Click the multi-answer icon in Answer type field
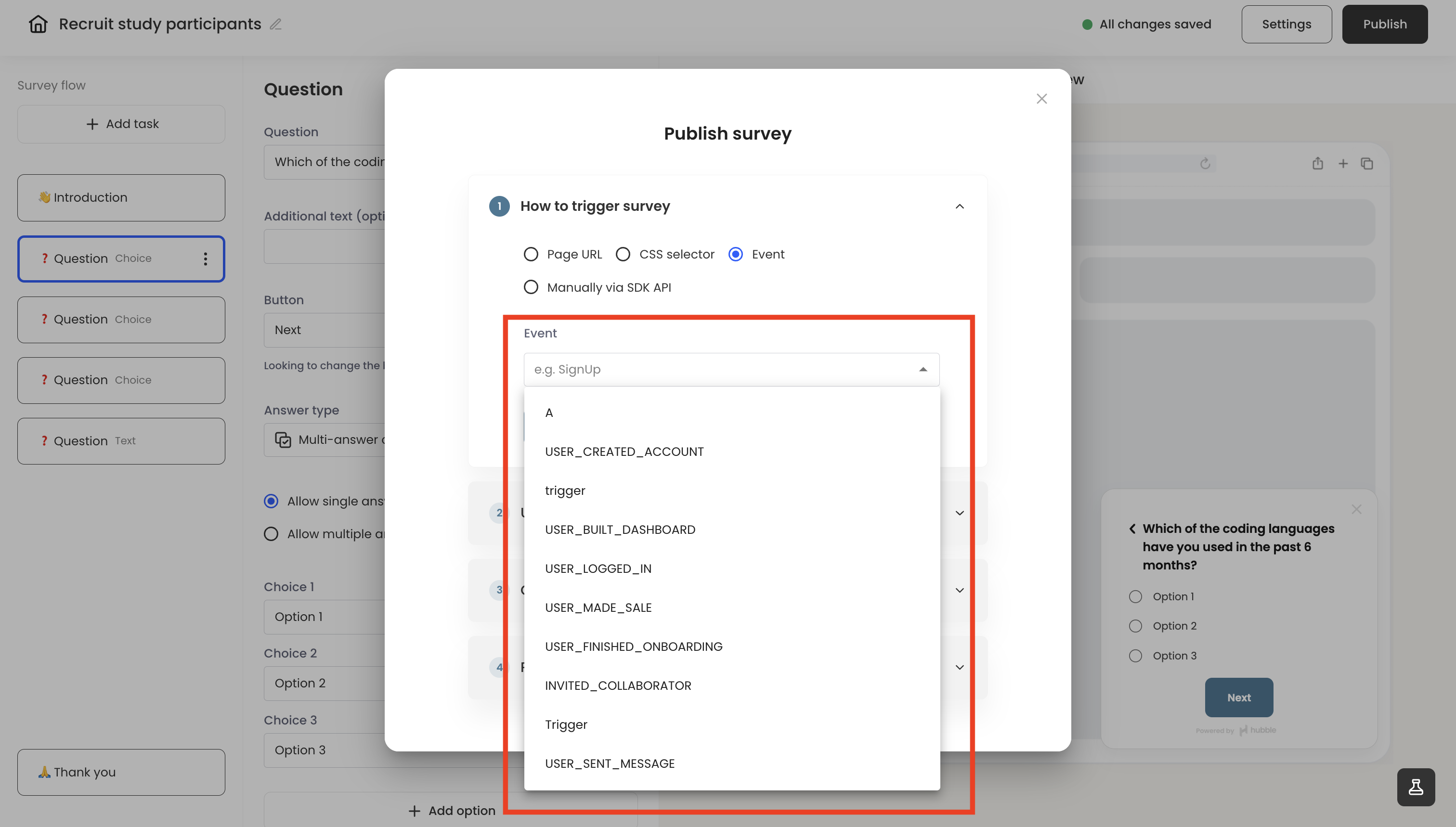 (x=282, y=439)
